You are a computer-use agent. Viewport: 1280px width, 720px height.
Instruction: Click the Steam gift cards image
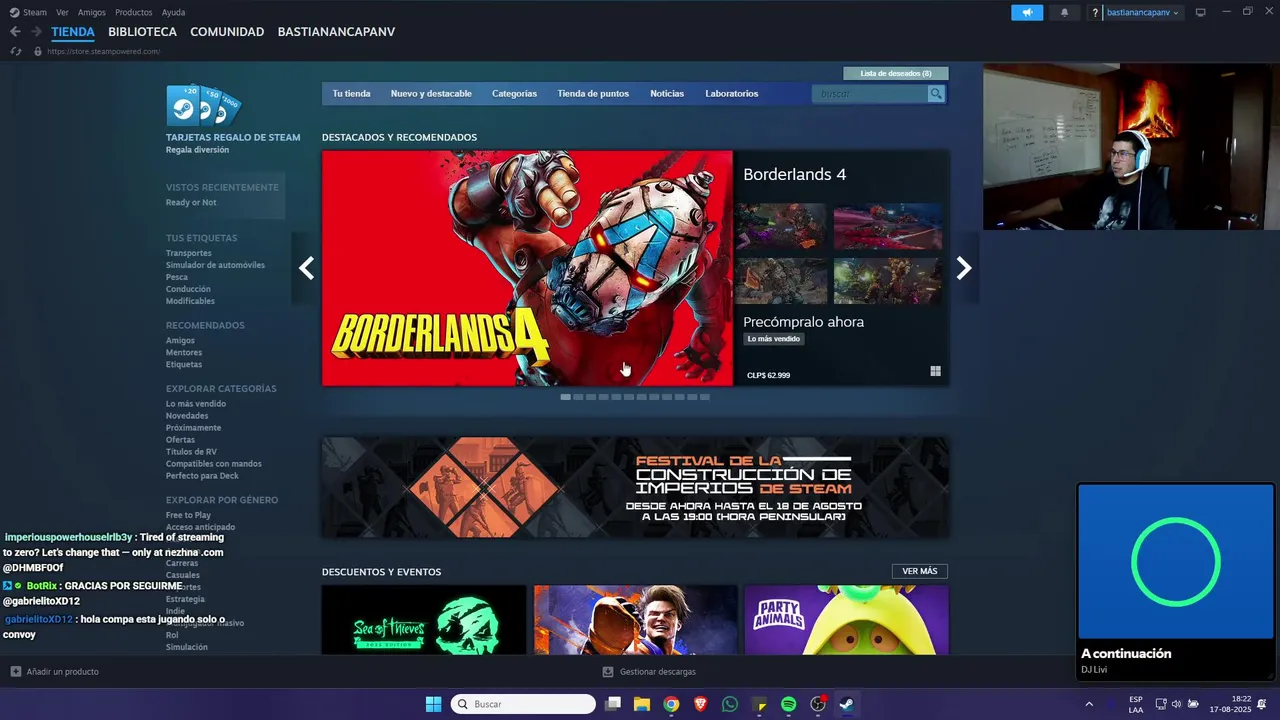click(x=204, y=106)
